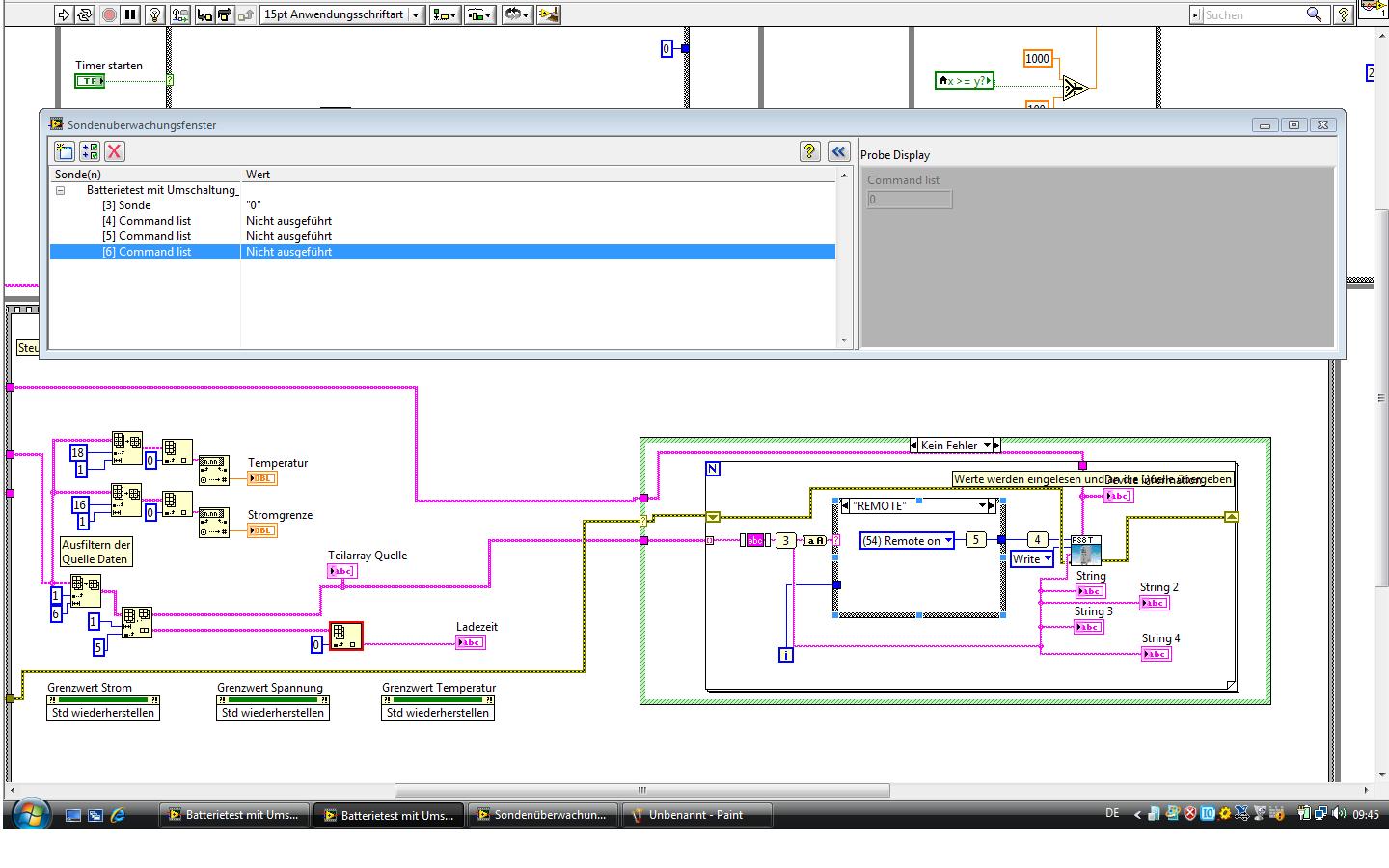Click the red X delete probe icon

click(x=115, y=151)
